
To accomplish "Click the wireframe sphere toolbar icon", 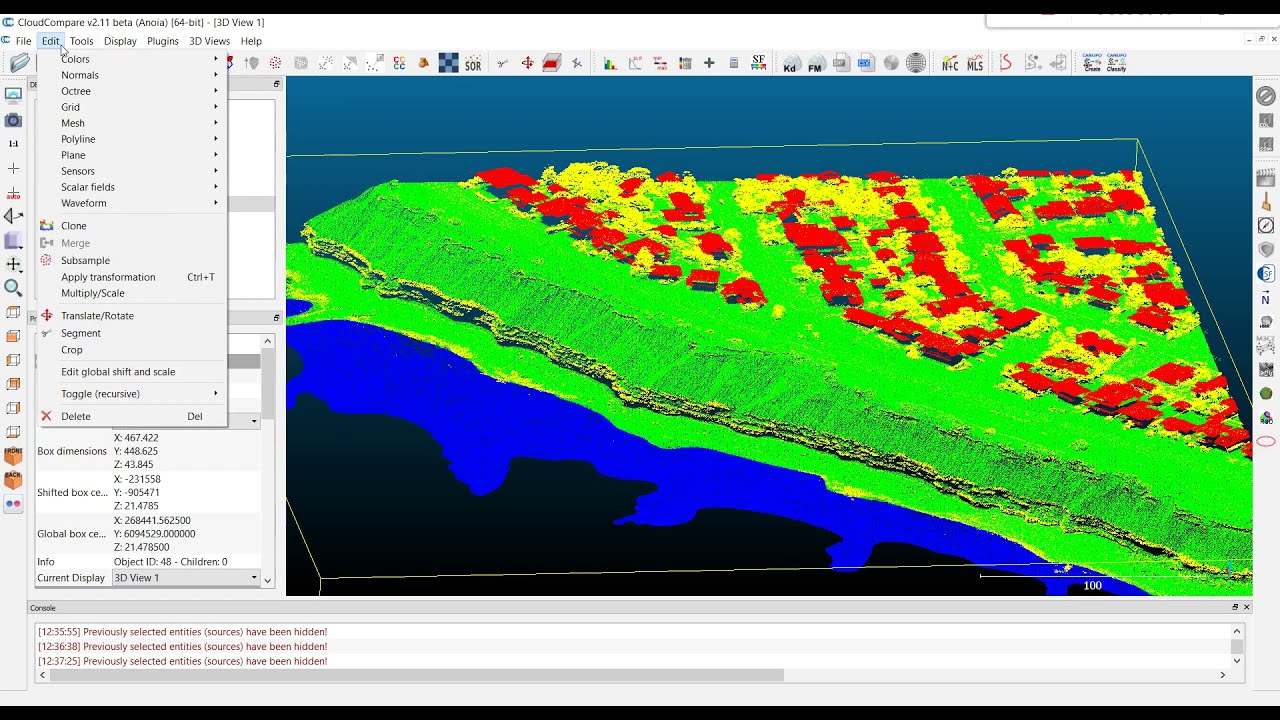I will click(x=916, y=64).
